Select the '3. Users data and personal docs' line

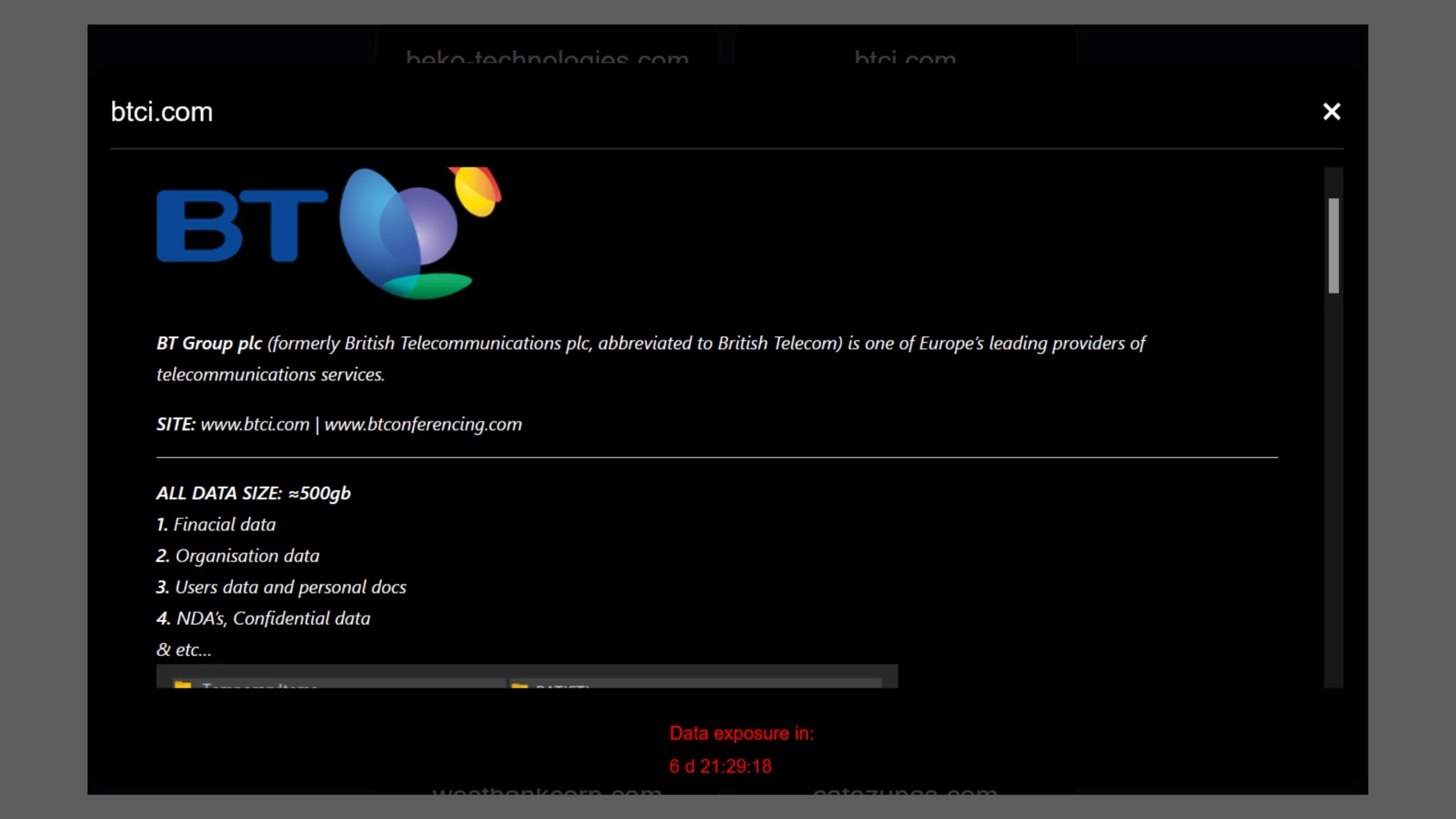(282, 587)
